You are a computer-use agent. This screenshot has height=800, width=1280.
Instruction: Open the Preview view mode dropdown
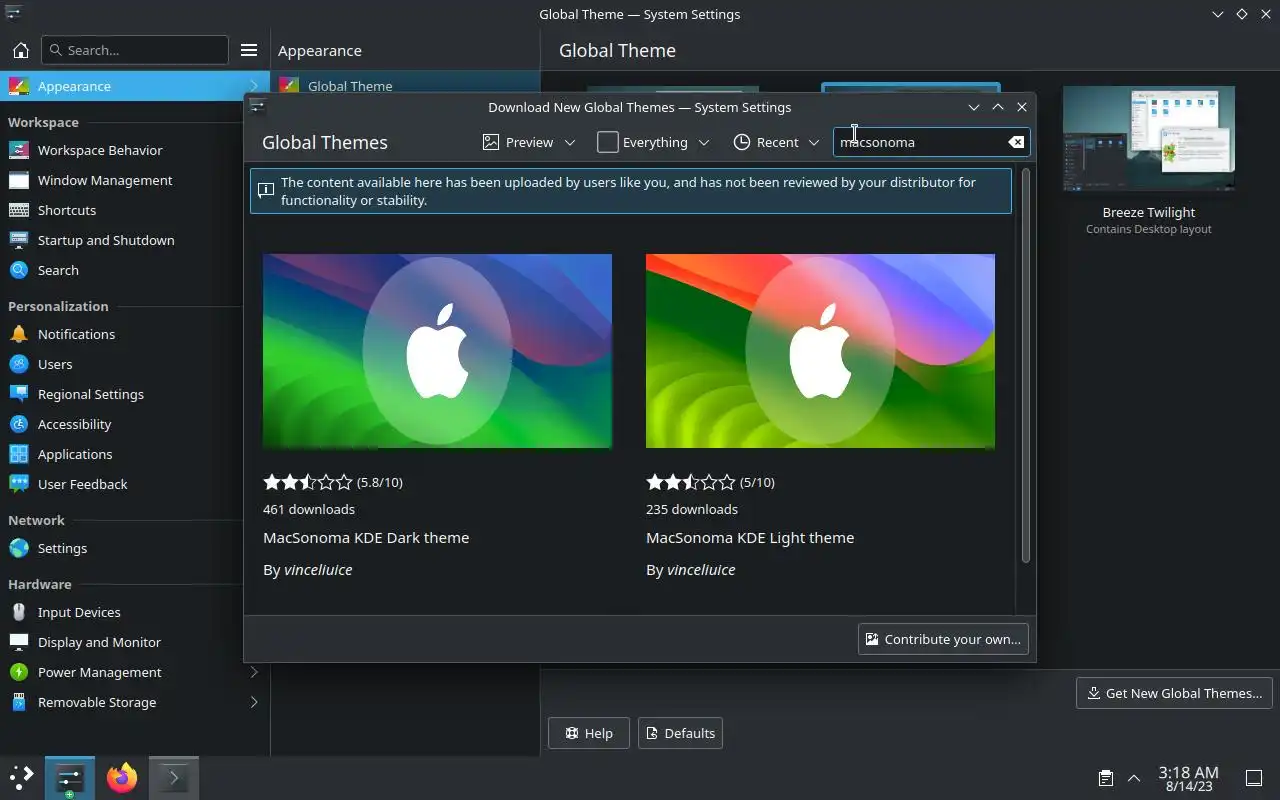[530, 142]
